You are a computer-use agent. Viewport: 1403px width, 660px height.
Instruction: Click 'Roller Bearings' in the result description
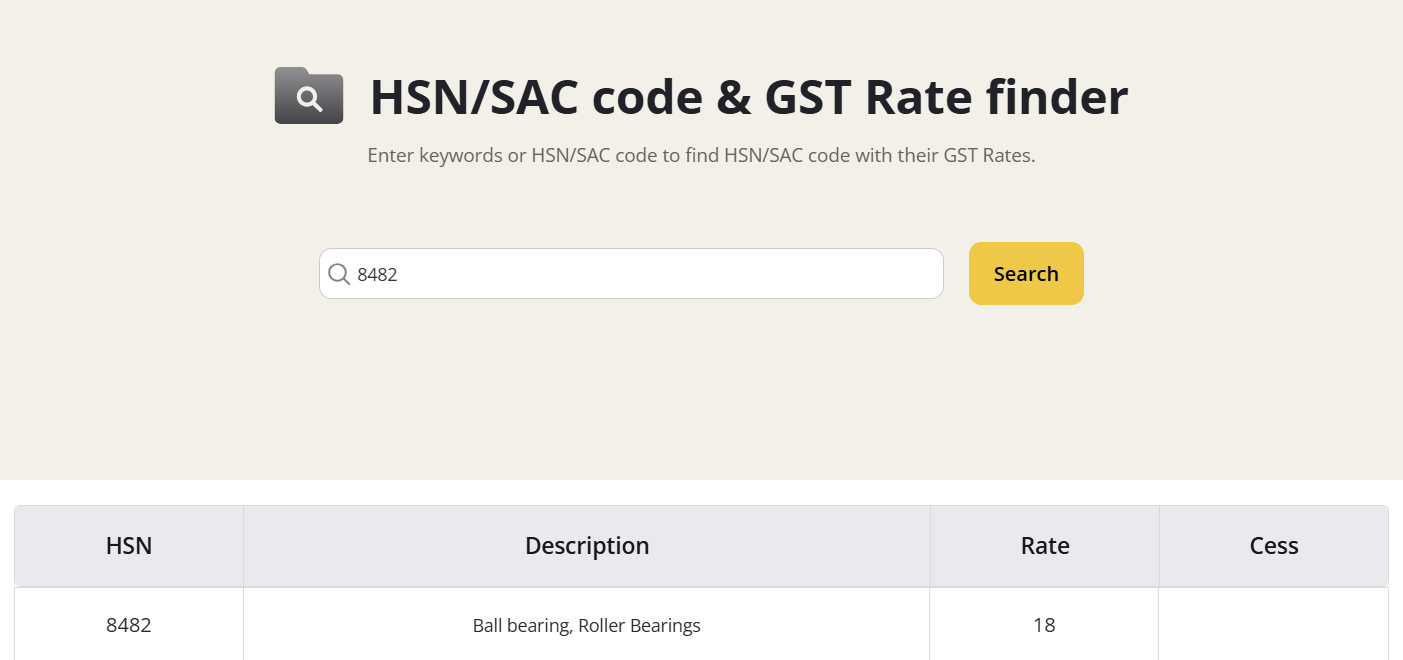[x=640, y=626]
